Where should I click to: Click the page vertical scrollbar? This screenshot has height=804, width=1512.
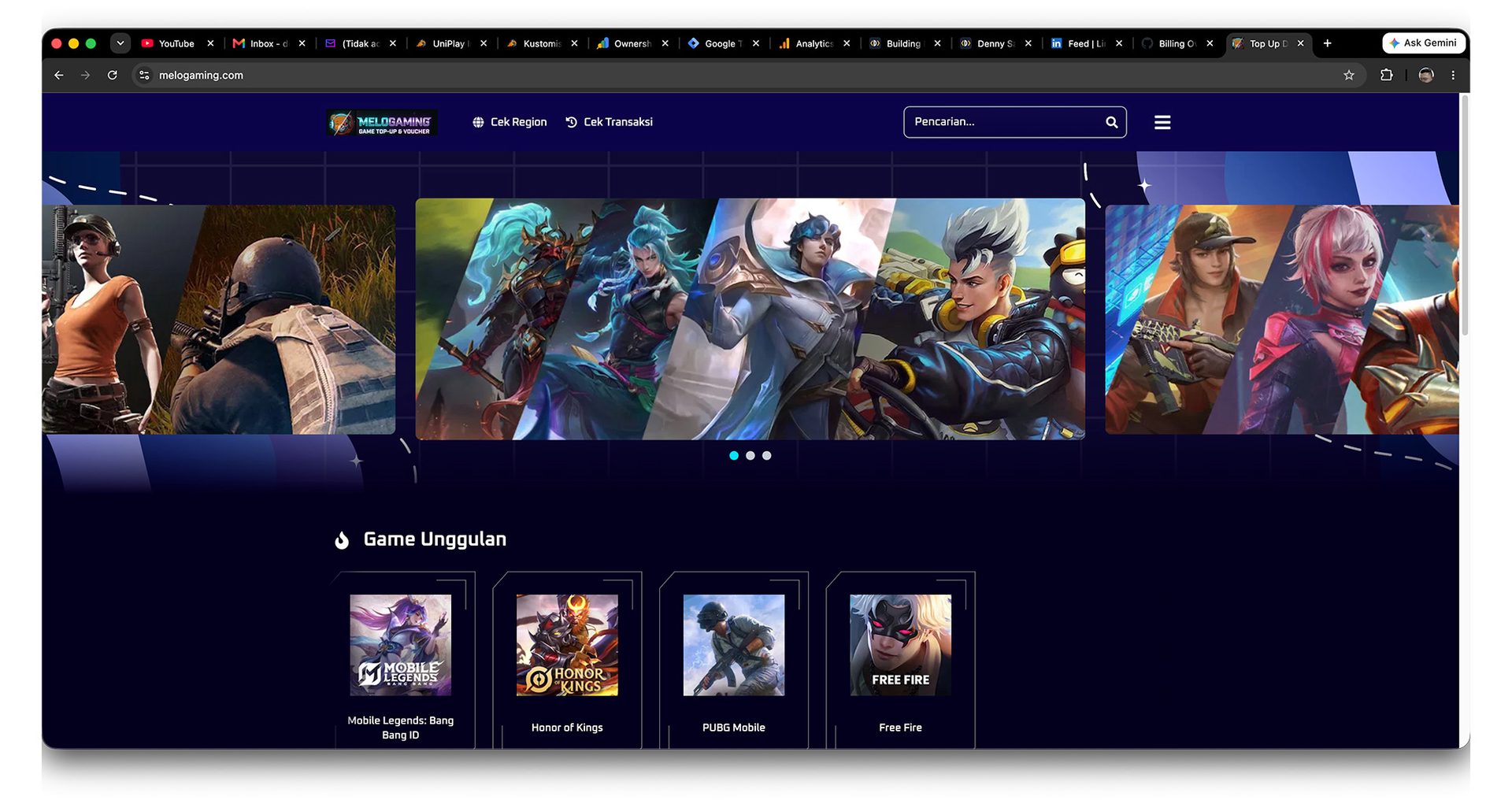click(1465, 215)
